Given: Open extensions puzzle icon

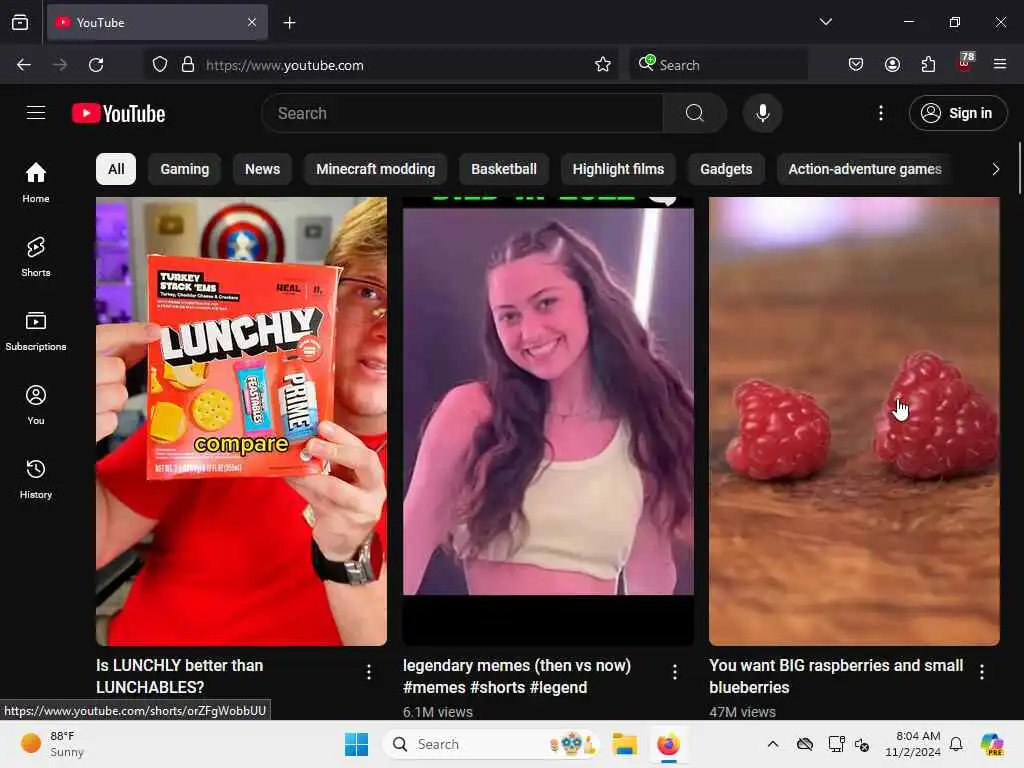Looking at the screenshot, I should click(928, 65).
